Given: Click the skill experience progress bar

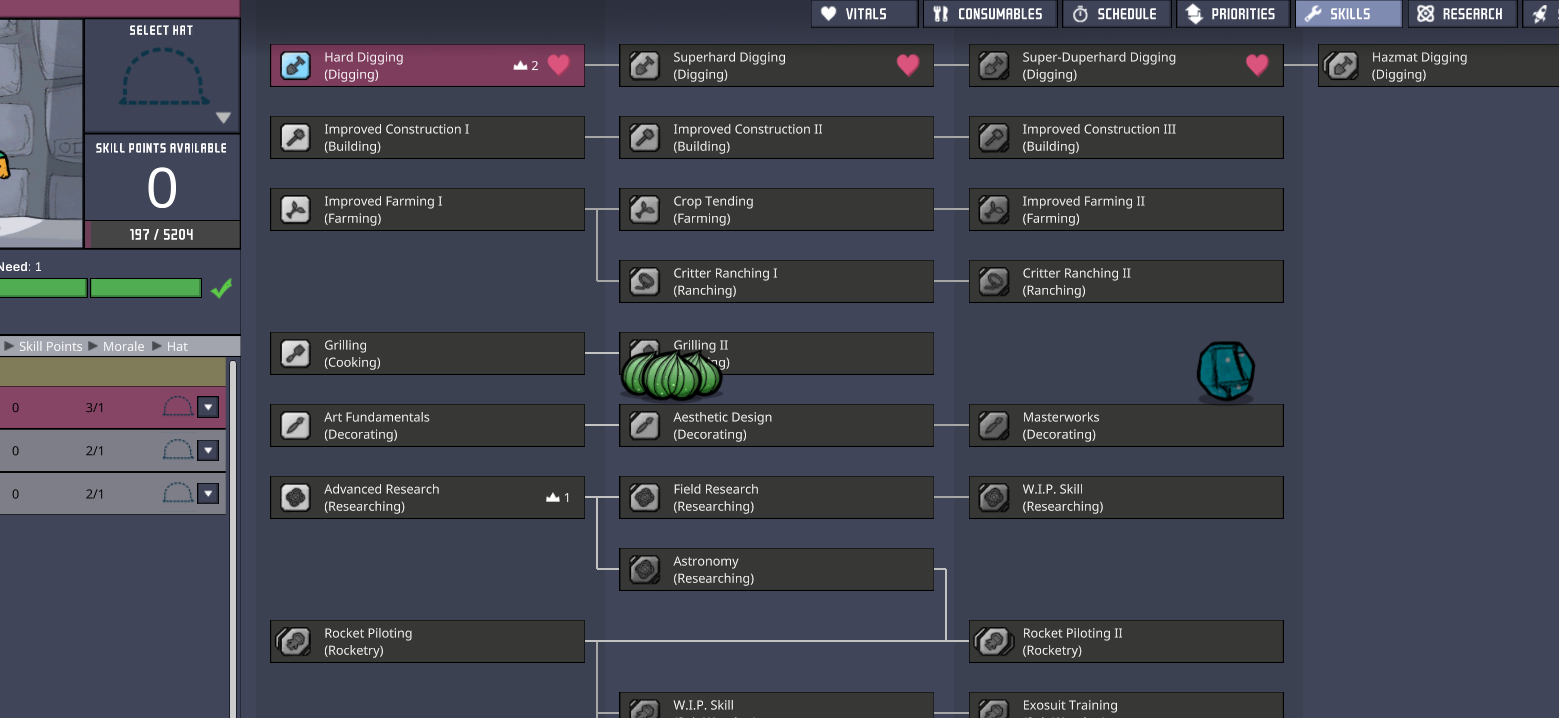Looking at the screenshot, I should 162,235.
